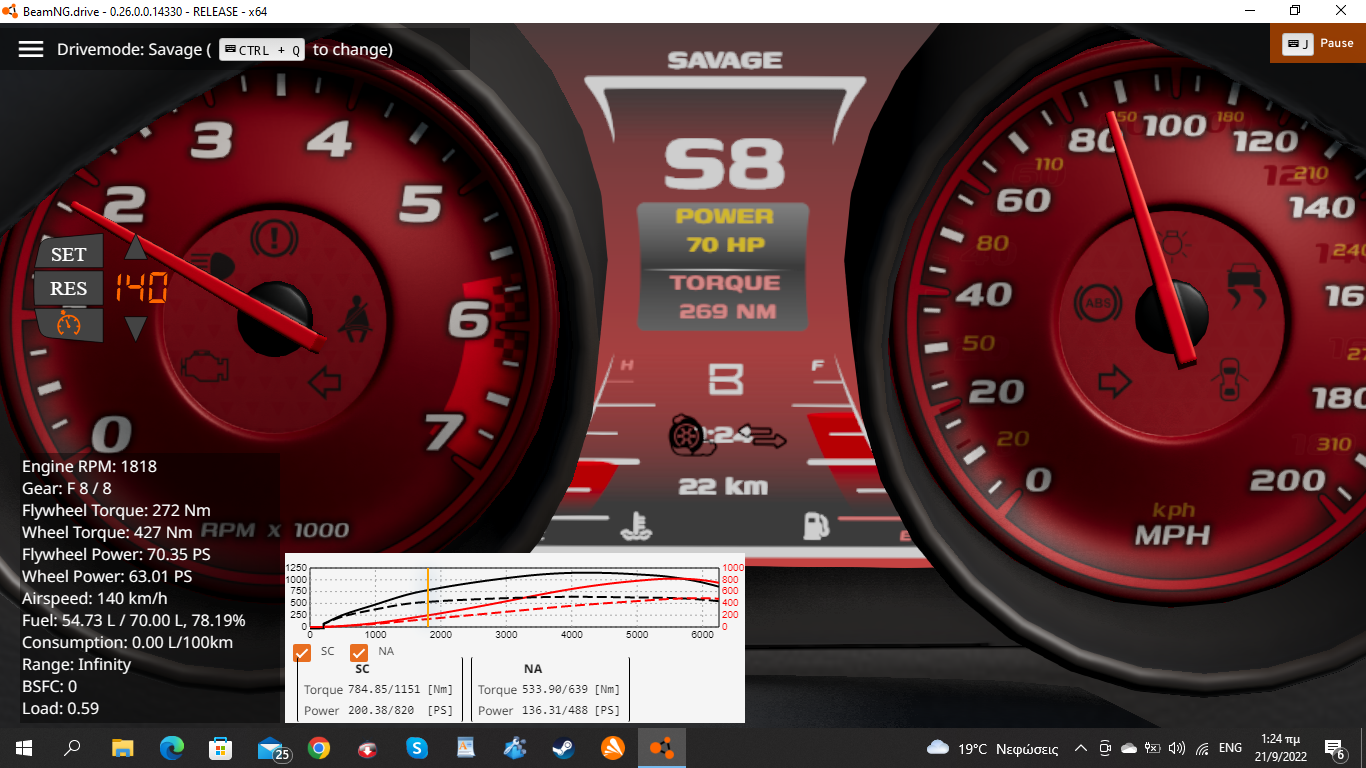Click the S8 gear indicator
Screen dimensions: 1366x768
point(725,164)
